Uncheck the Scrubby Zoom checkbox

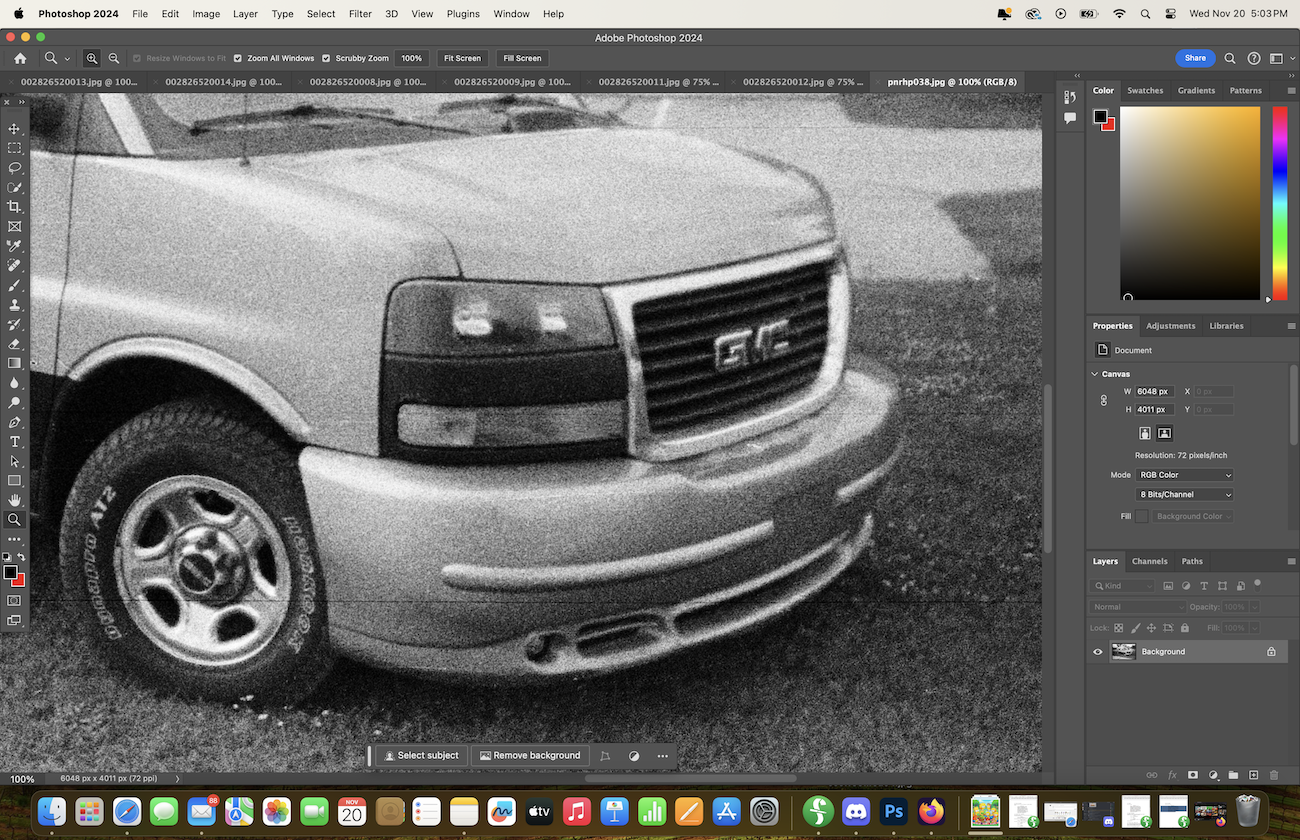click(326, 58)
